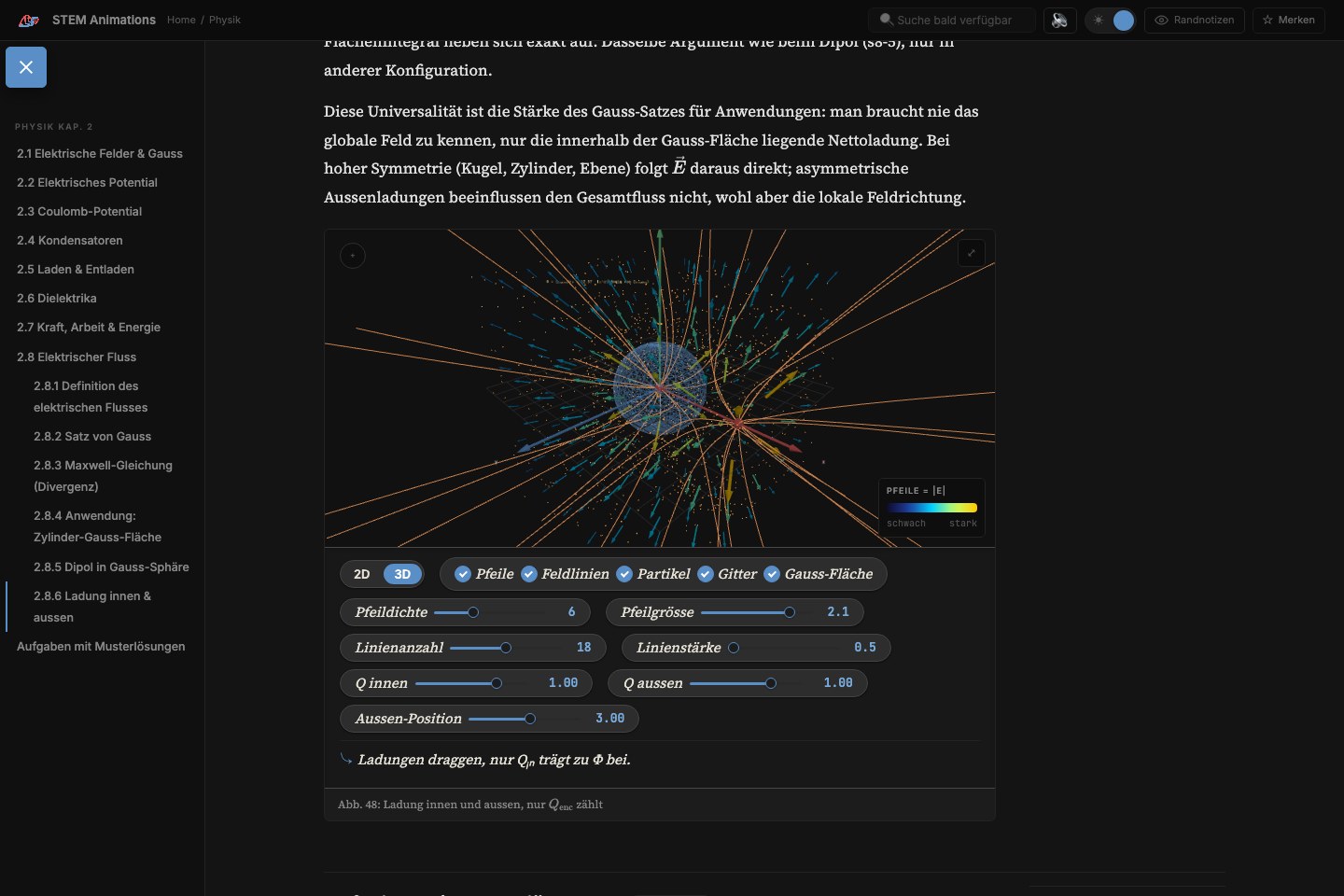Click the Linienanzahl slider handle

coord(506,648)
